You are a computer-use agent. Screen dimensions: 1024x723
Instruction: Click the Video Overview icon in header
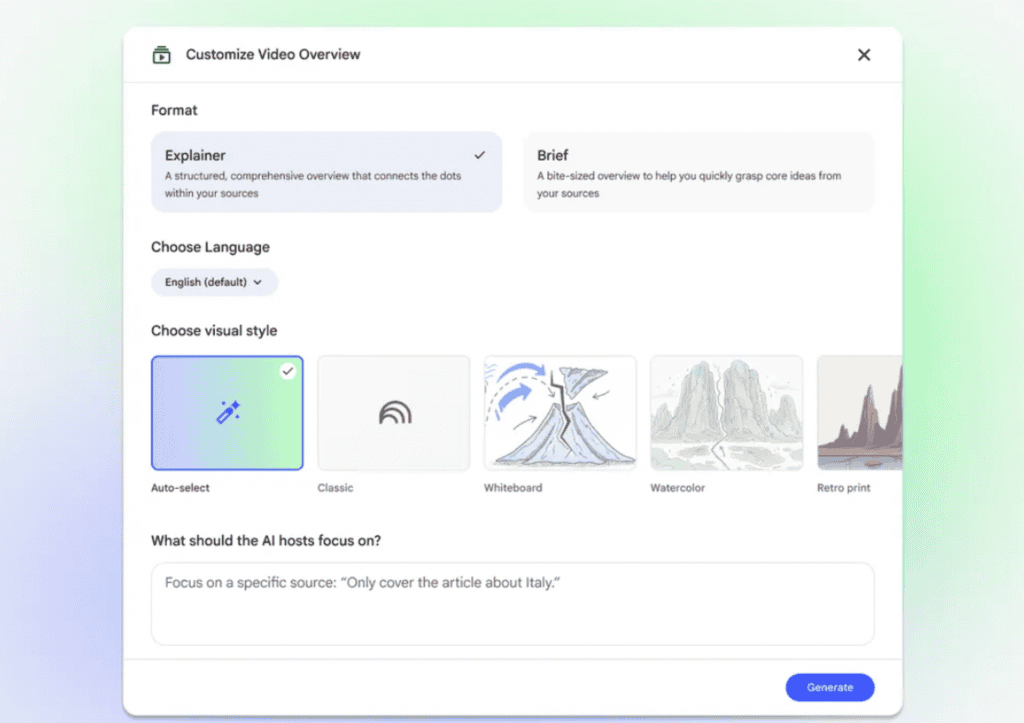tap(161, 55)
